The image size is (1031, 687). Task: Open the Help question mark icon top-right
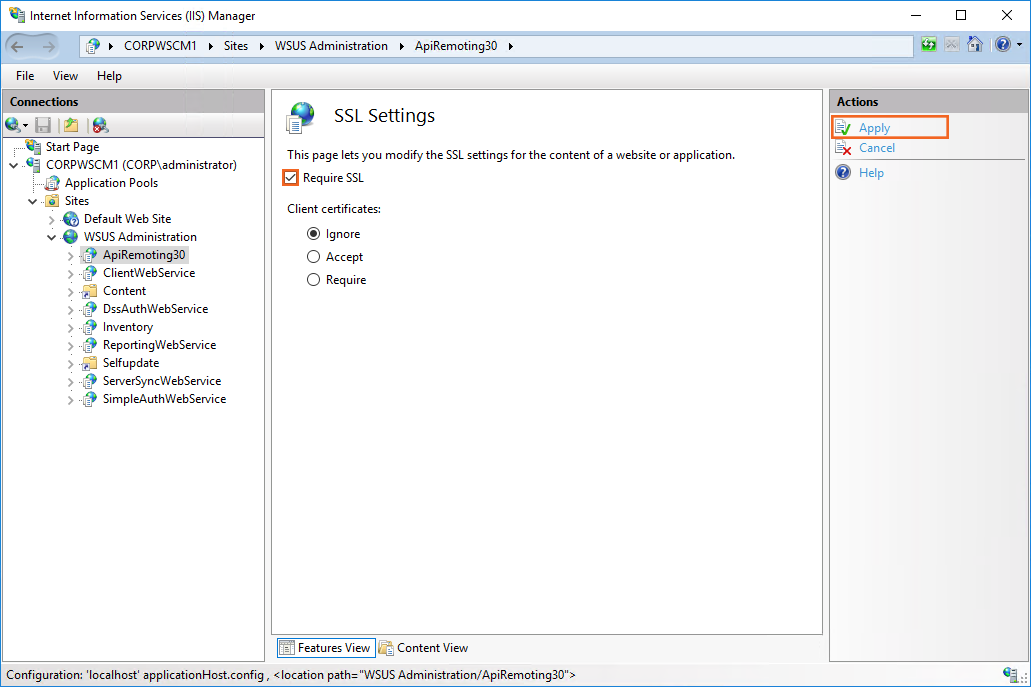[1002, 45]
